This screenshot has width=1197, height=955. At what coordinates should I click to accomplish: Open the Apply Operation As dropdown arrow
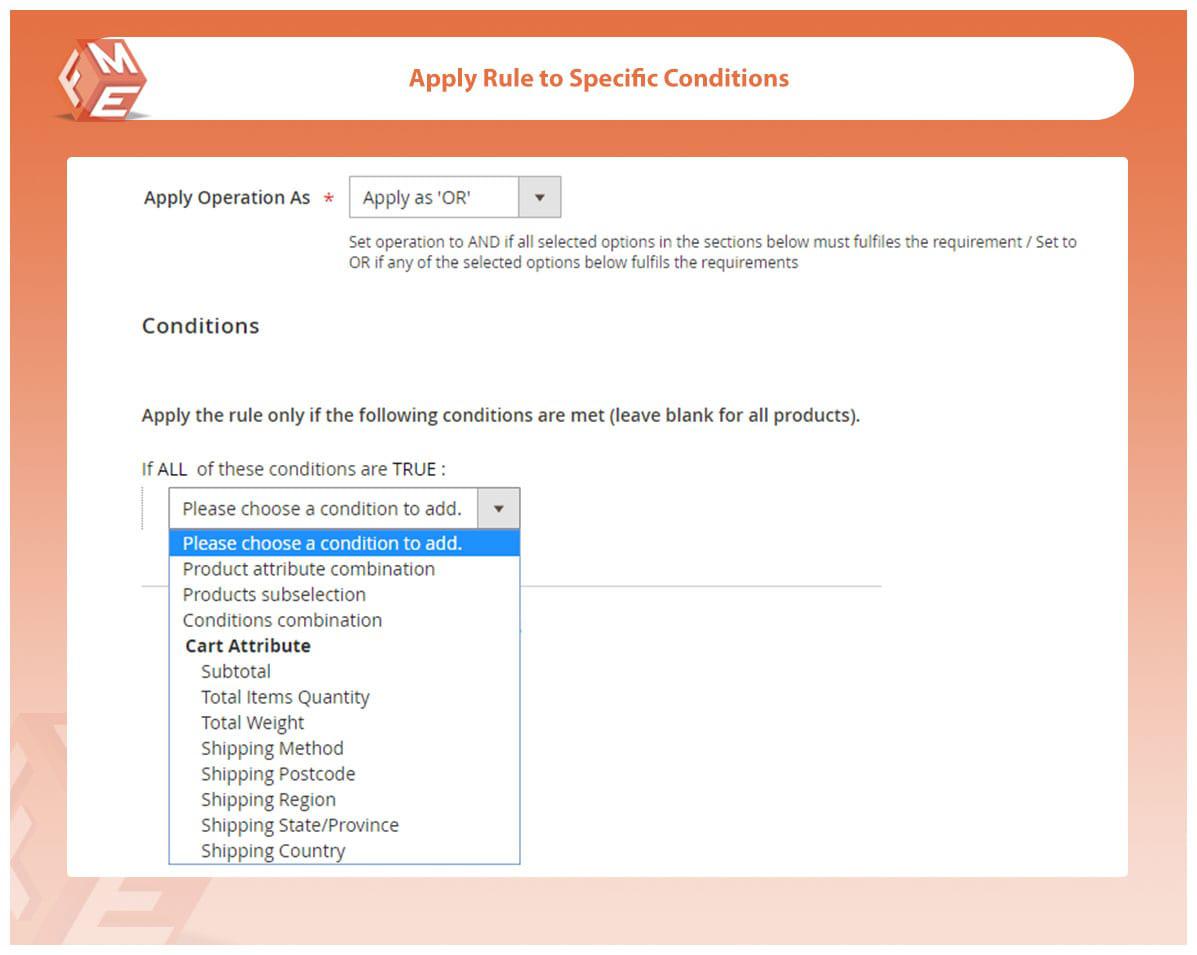[x=540, y=198]
